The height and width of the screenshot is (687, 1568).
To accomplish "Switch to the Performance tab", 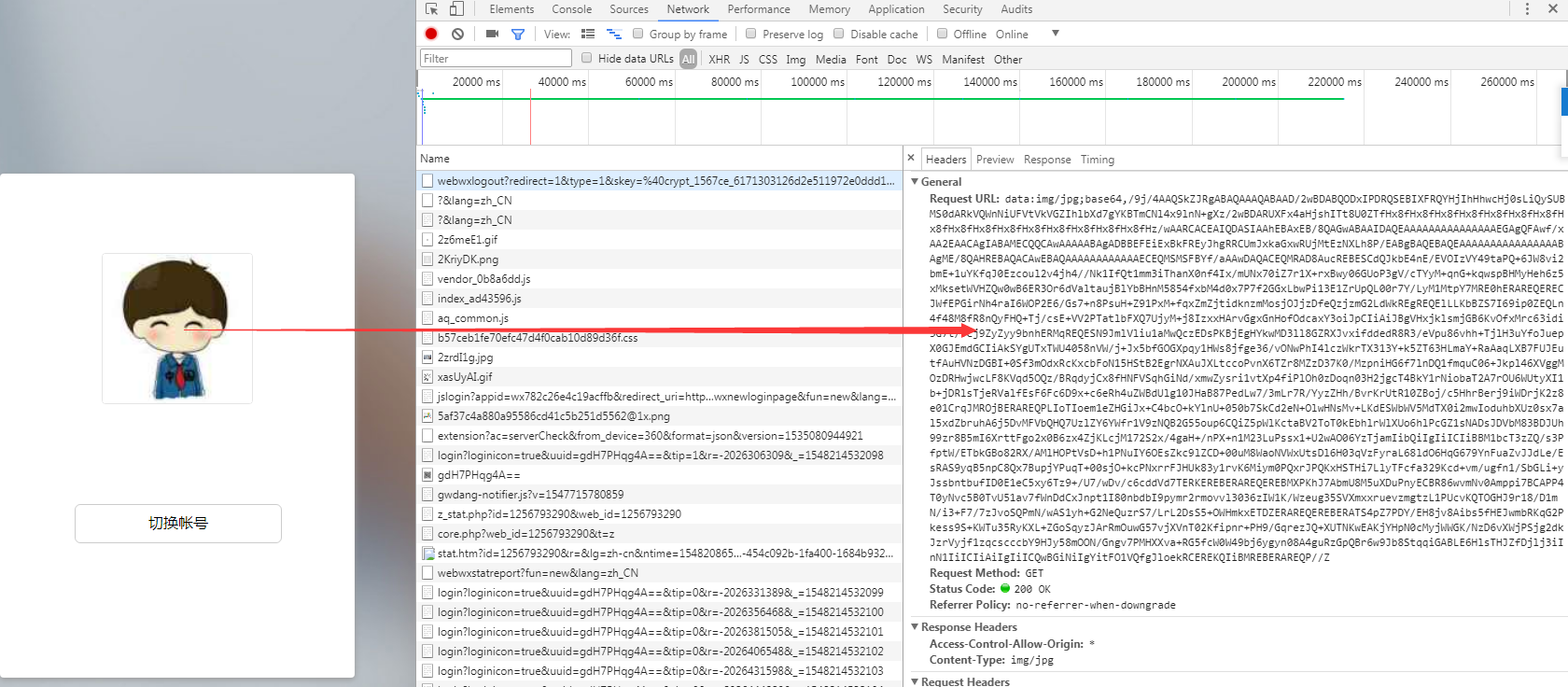I will click(x=759, y=9).
